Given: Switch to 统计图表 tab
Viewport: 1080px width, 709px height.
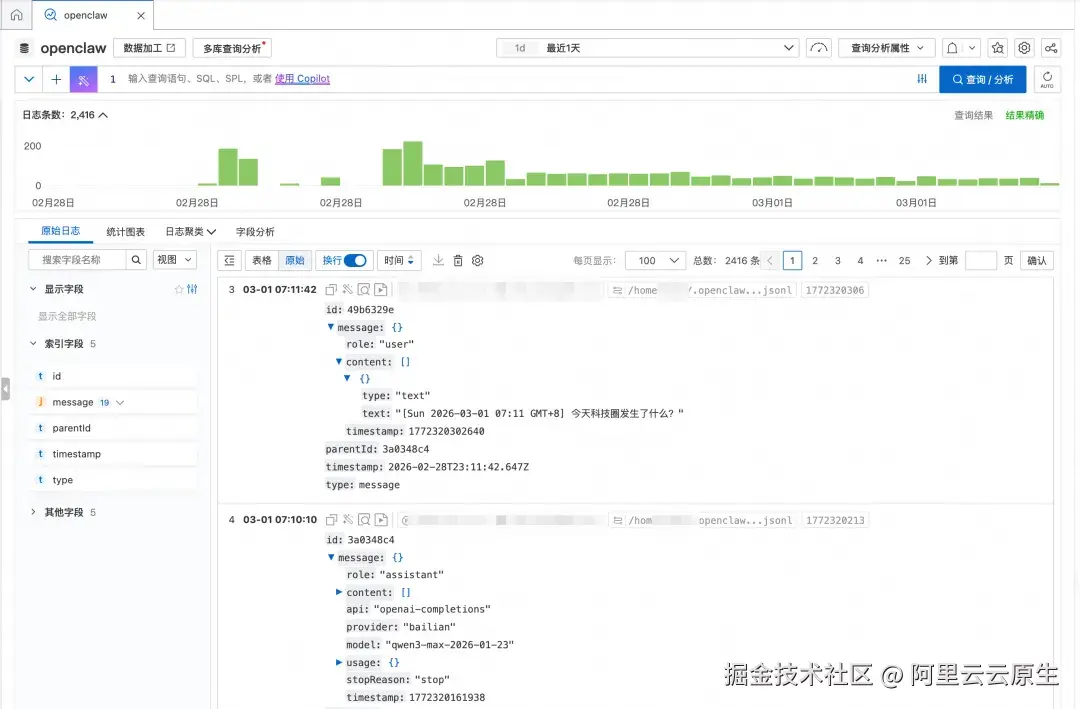Looking at the screenshot, I should point(125,232).
